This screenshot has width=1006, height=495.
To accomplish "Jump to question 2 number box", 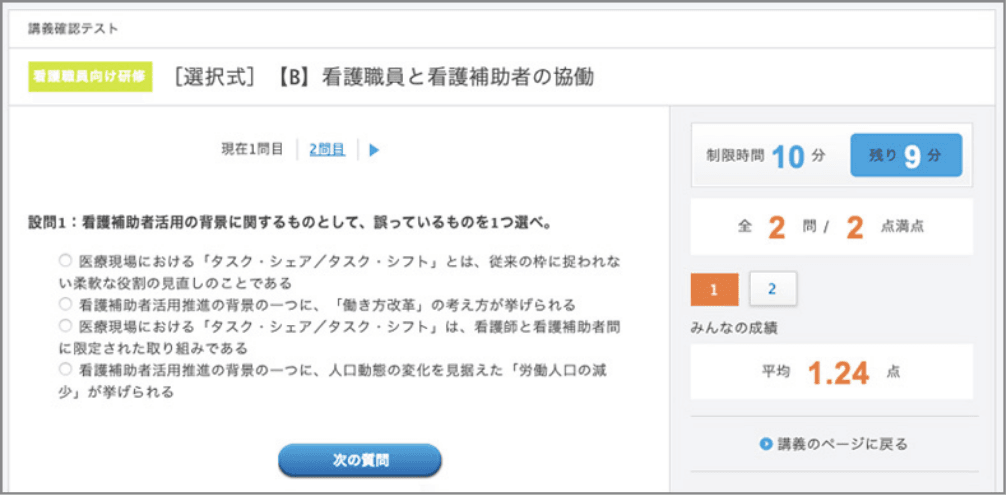I will tap(772, 289).
